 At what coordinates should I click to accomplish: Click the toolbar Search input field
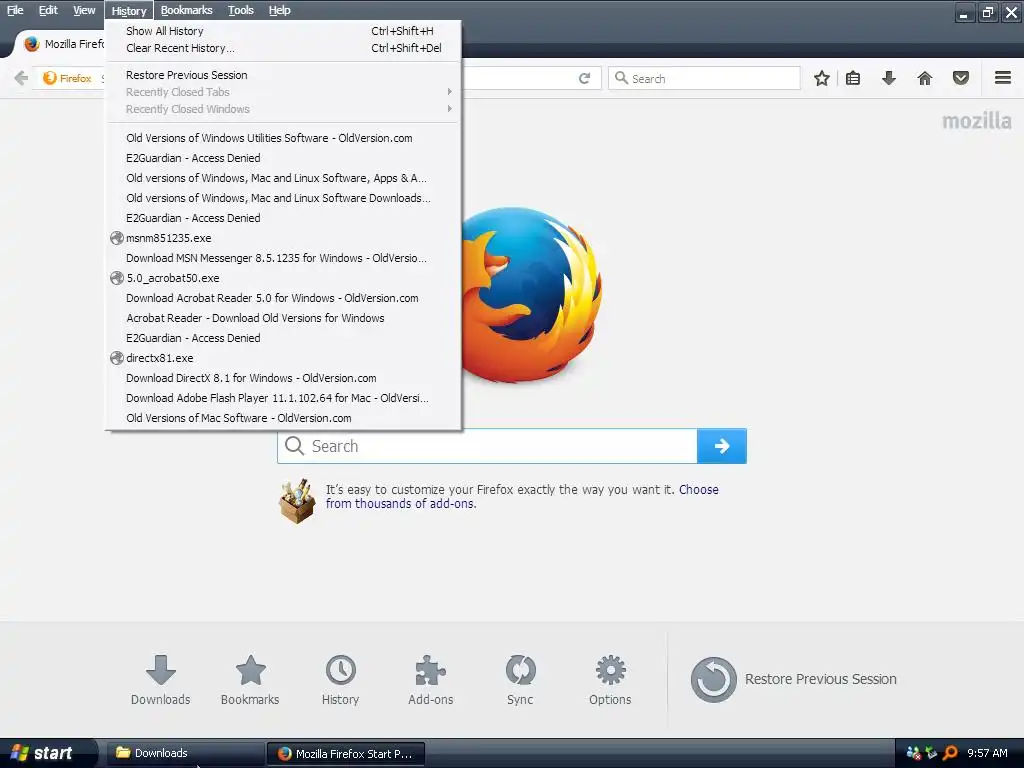tap(704, 78)
